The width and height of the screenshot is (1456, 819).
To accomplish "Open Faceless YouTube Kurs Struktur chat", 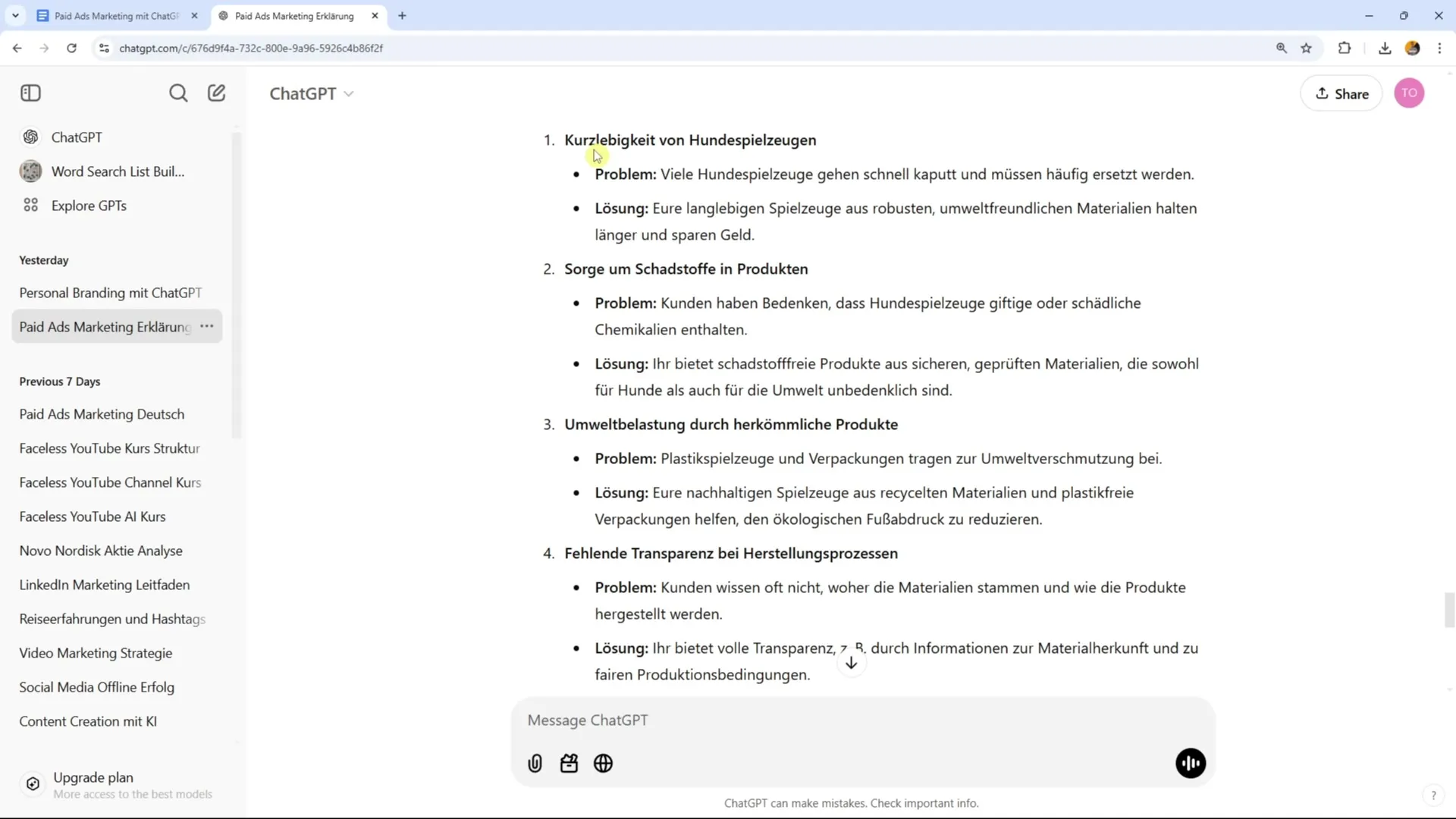I will click(118, 448).
